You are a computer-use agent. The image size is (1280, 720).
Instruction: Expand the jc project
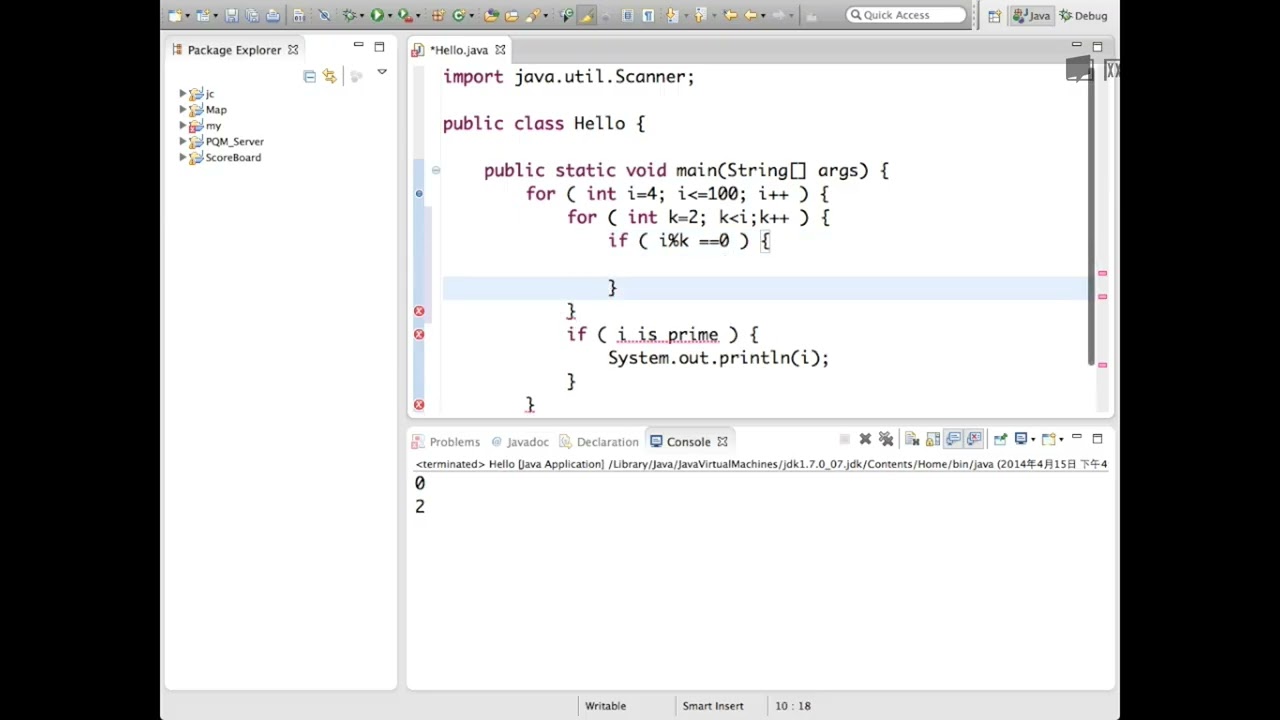tap(183, 94)
